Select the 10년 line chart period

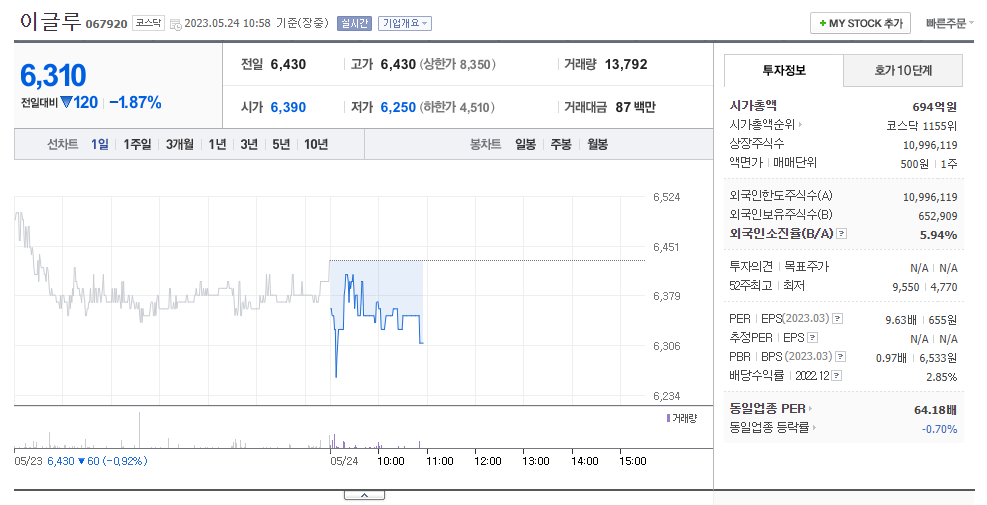tap(316, 144)
